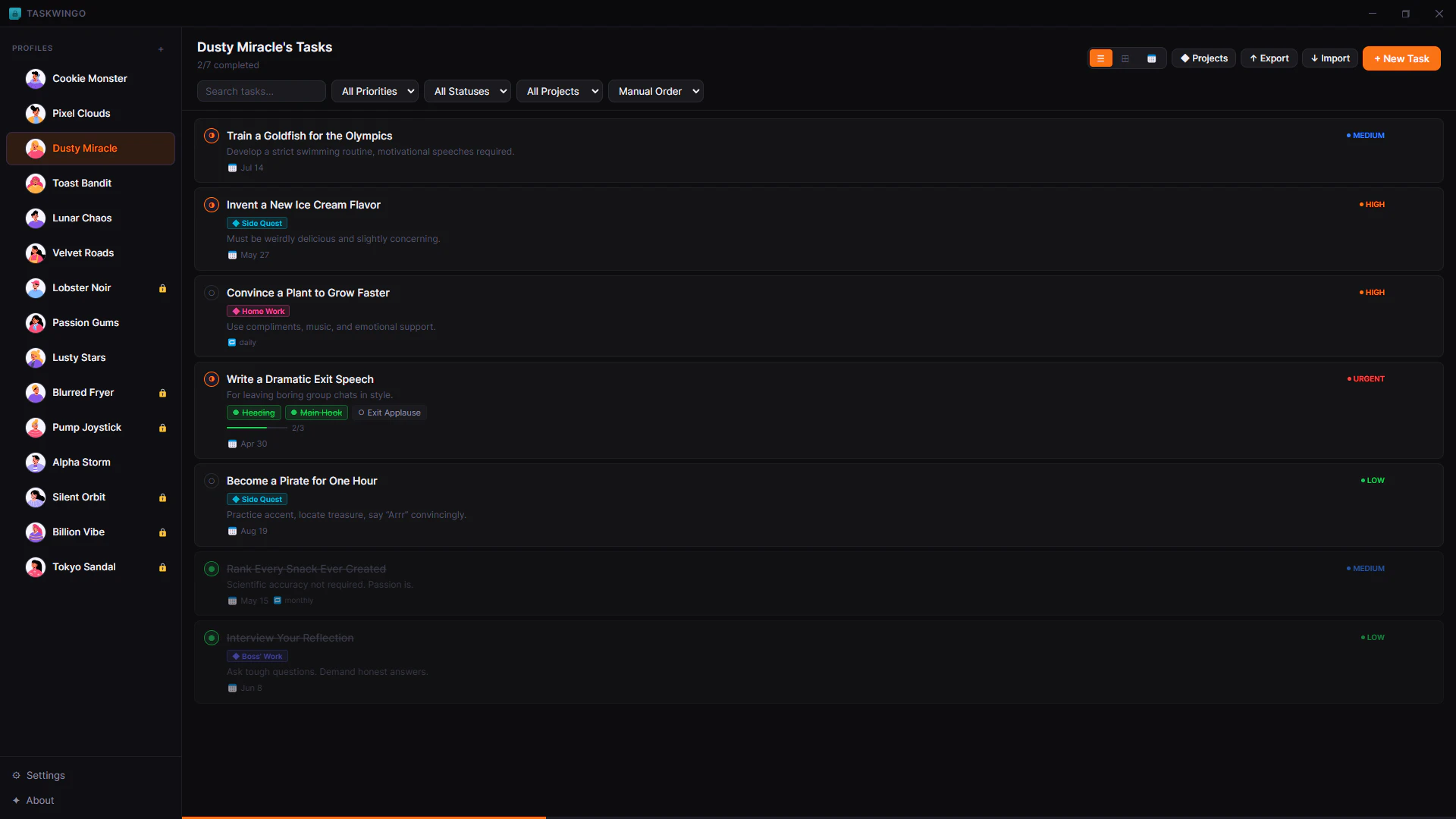Switch to compact view layout icon
Image resolution: width=1456 pixels, height=819 pixels.
[1125, 58]
